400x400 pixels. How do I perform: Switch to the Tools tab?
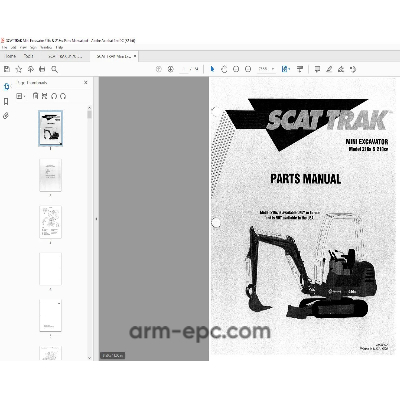pos(29,56)
